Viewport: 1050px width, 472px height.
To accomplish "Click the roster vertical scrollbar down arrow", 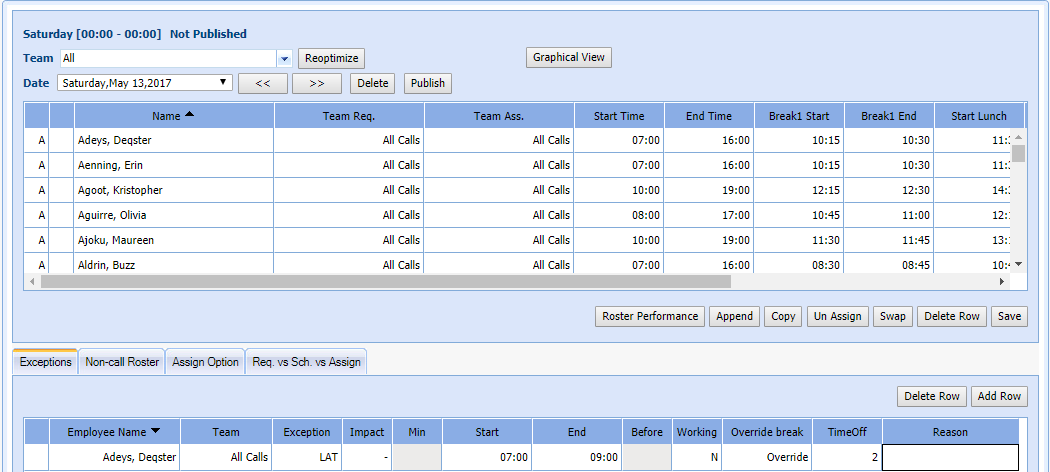I will point(1019,264).
